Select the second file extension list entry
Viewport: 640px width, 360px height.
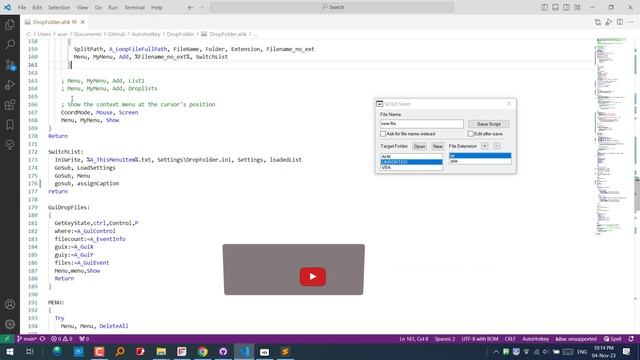(480, 161)
